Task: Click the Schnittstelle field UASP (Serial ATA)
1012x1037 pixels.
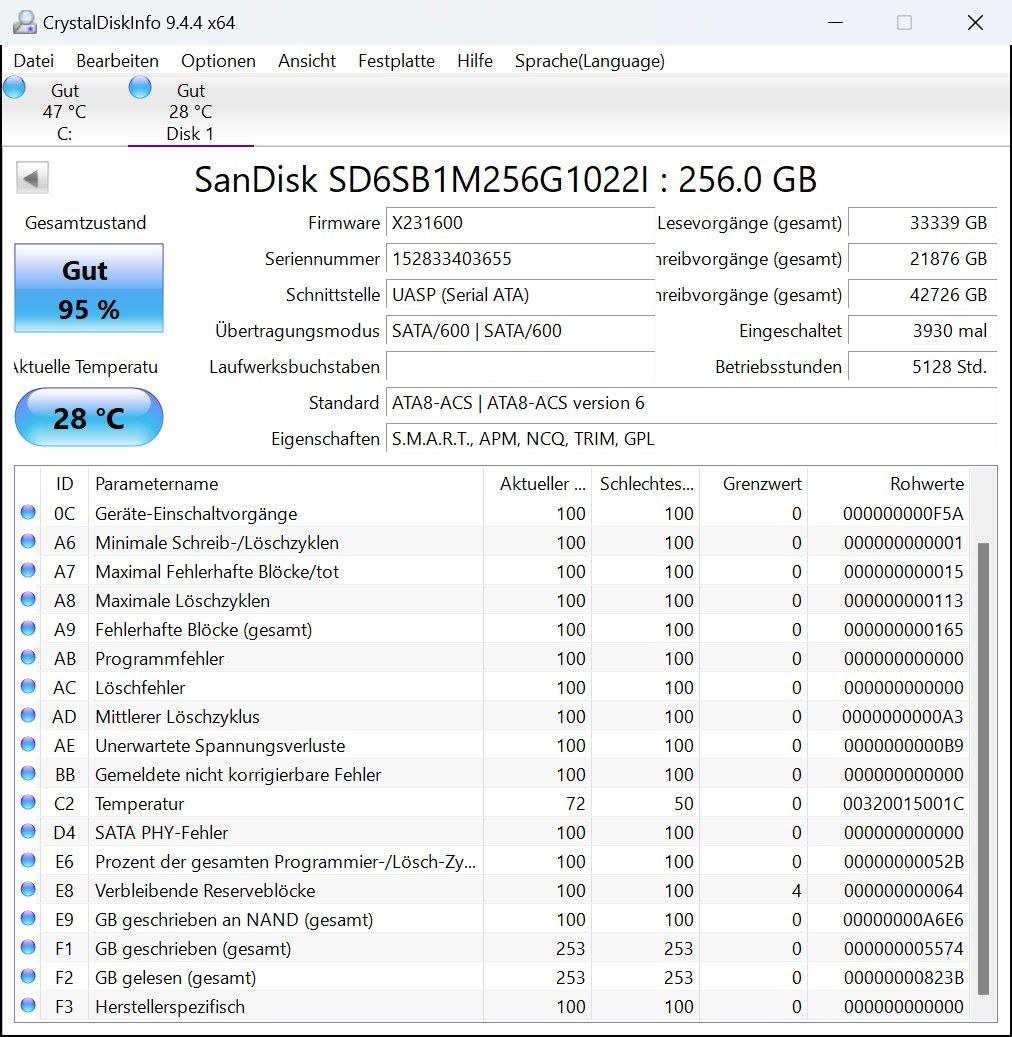Action: pos(521,294)
